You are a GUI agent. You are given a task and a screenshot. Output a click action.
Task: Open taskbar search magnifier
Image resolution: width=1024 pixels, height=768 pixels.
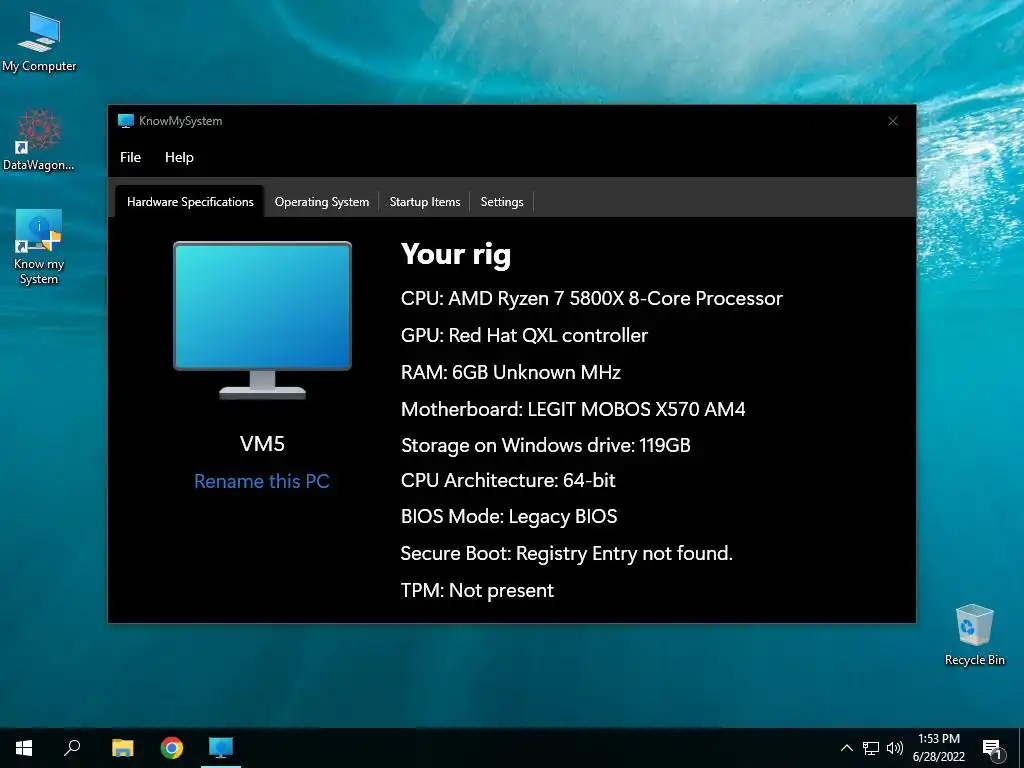coord(72,748)
